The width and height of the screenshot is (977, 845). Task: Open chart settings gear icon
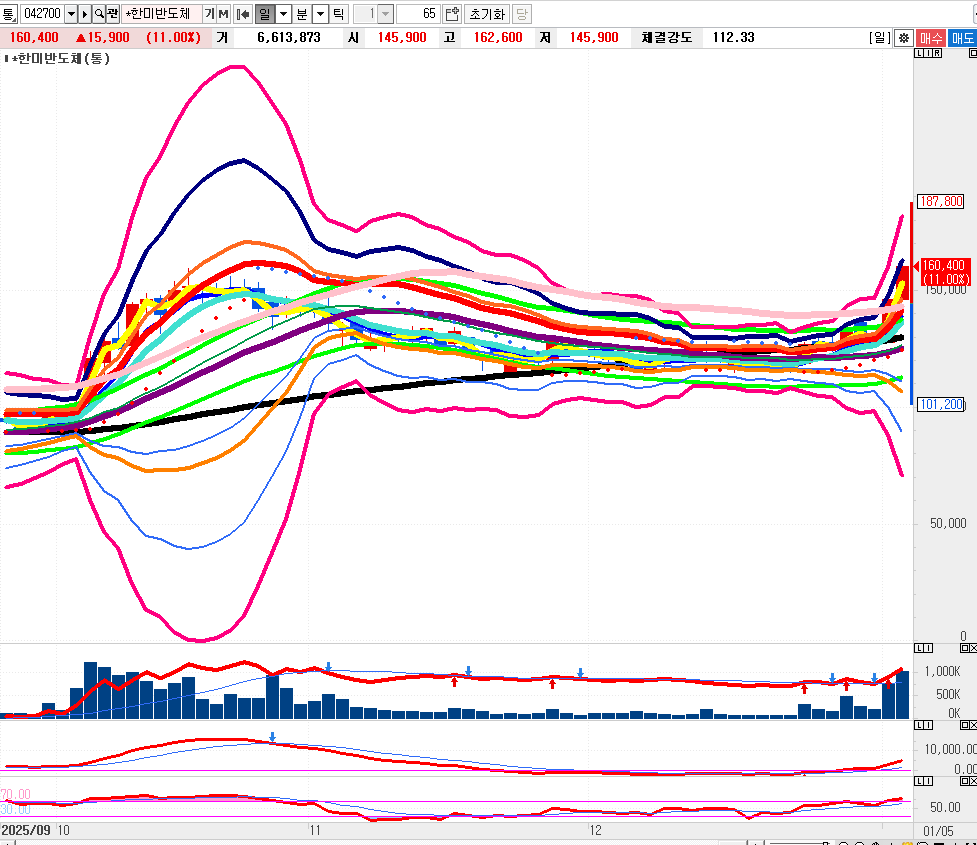[x=904, y=38]
